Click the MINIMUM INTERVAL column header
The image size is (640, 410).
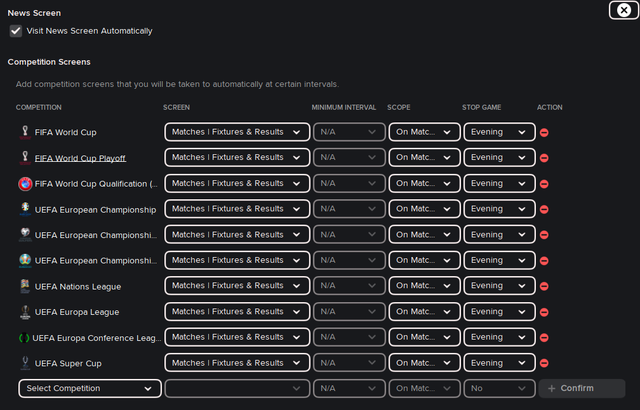tap(344, 107)
